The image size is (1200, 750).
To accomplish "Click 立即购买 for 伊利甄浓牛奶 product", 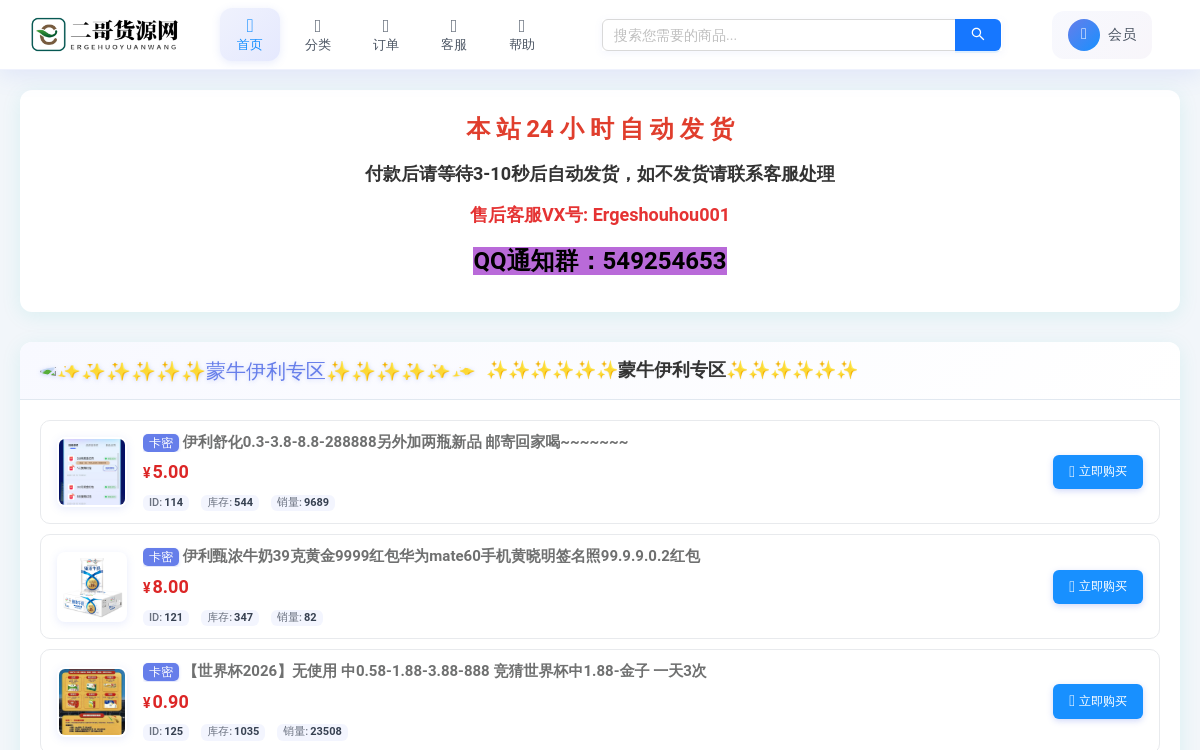I will click(x=1098, y=587).
